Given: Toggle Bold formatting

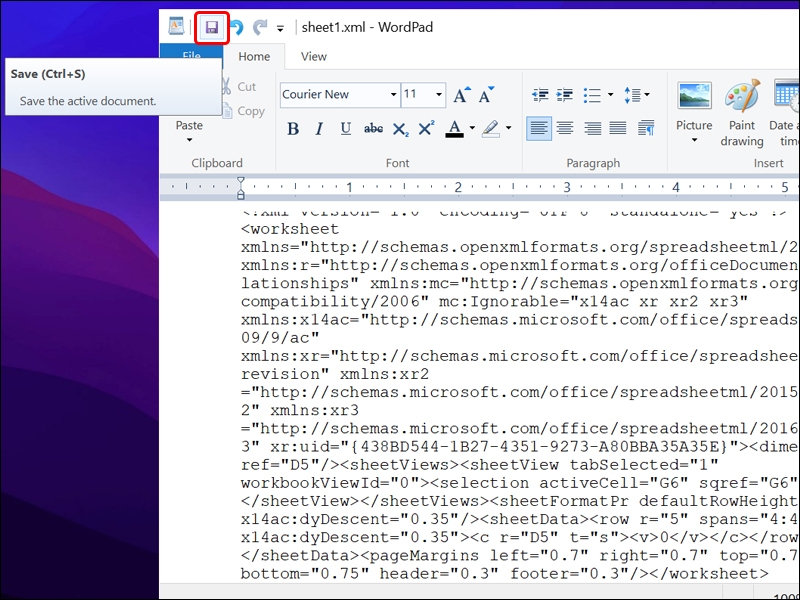Looking at the screenshot, I should 293,129.
